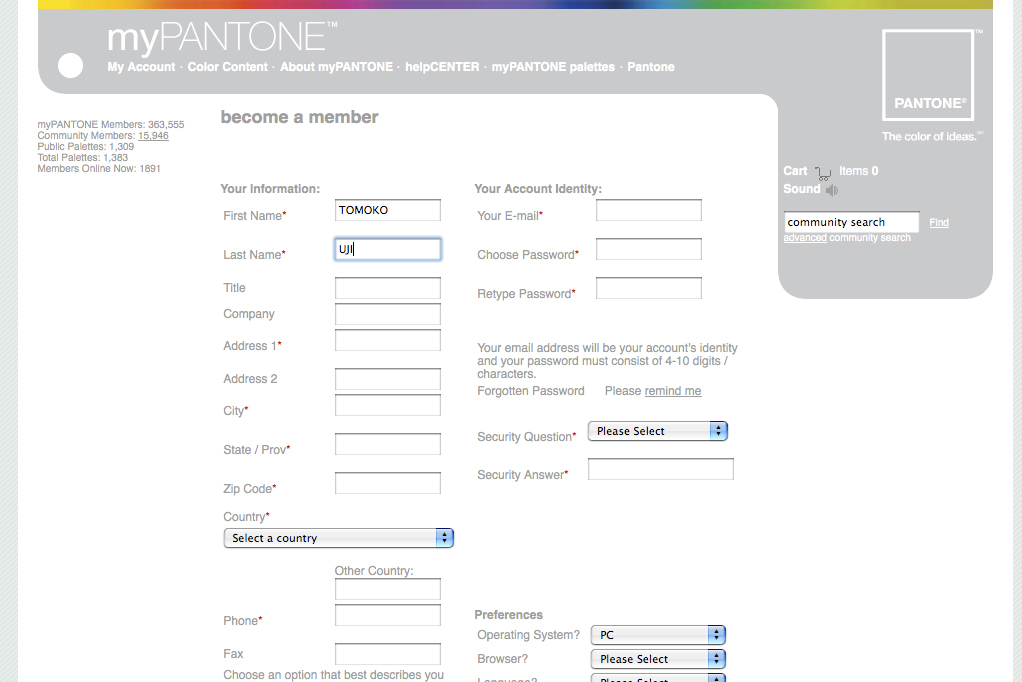Click the Company input field
1022x682 pixels.
tap(388, 314)
